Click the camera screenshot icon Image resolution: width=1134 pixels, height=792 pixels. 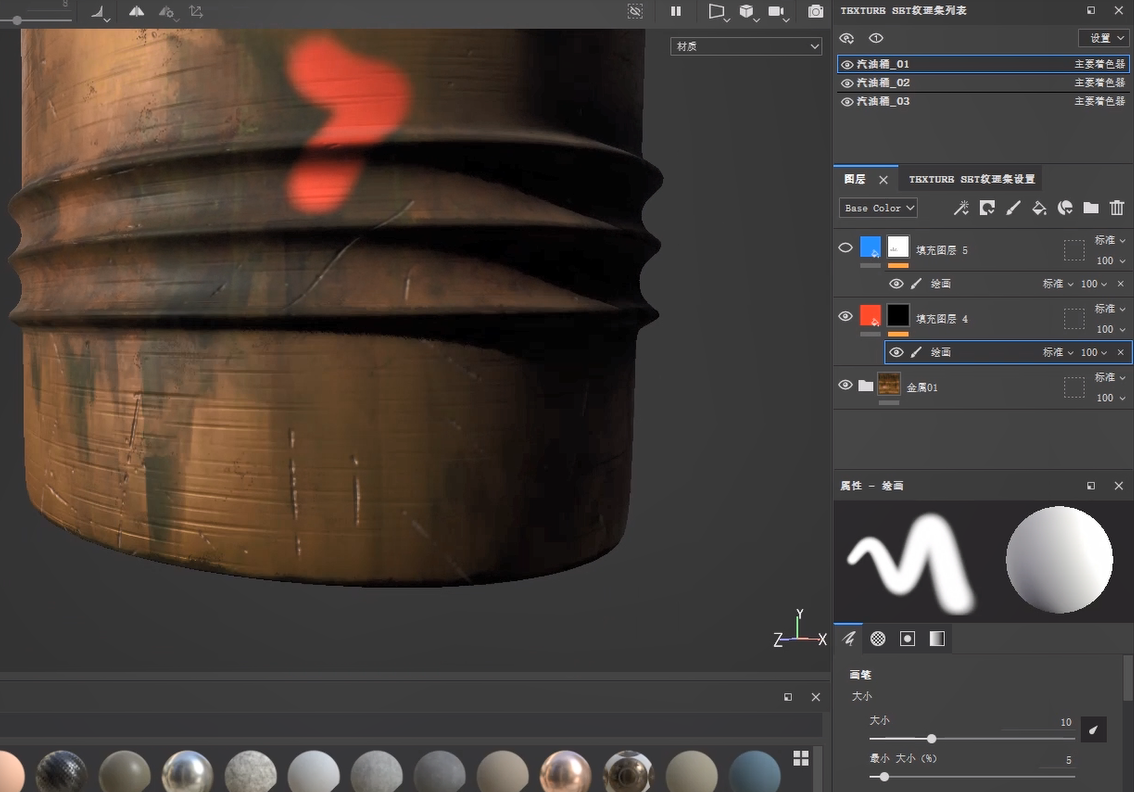pos(816,11)
